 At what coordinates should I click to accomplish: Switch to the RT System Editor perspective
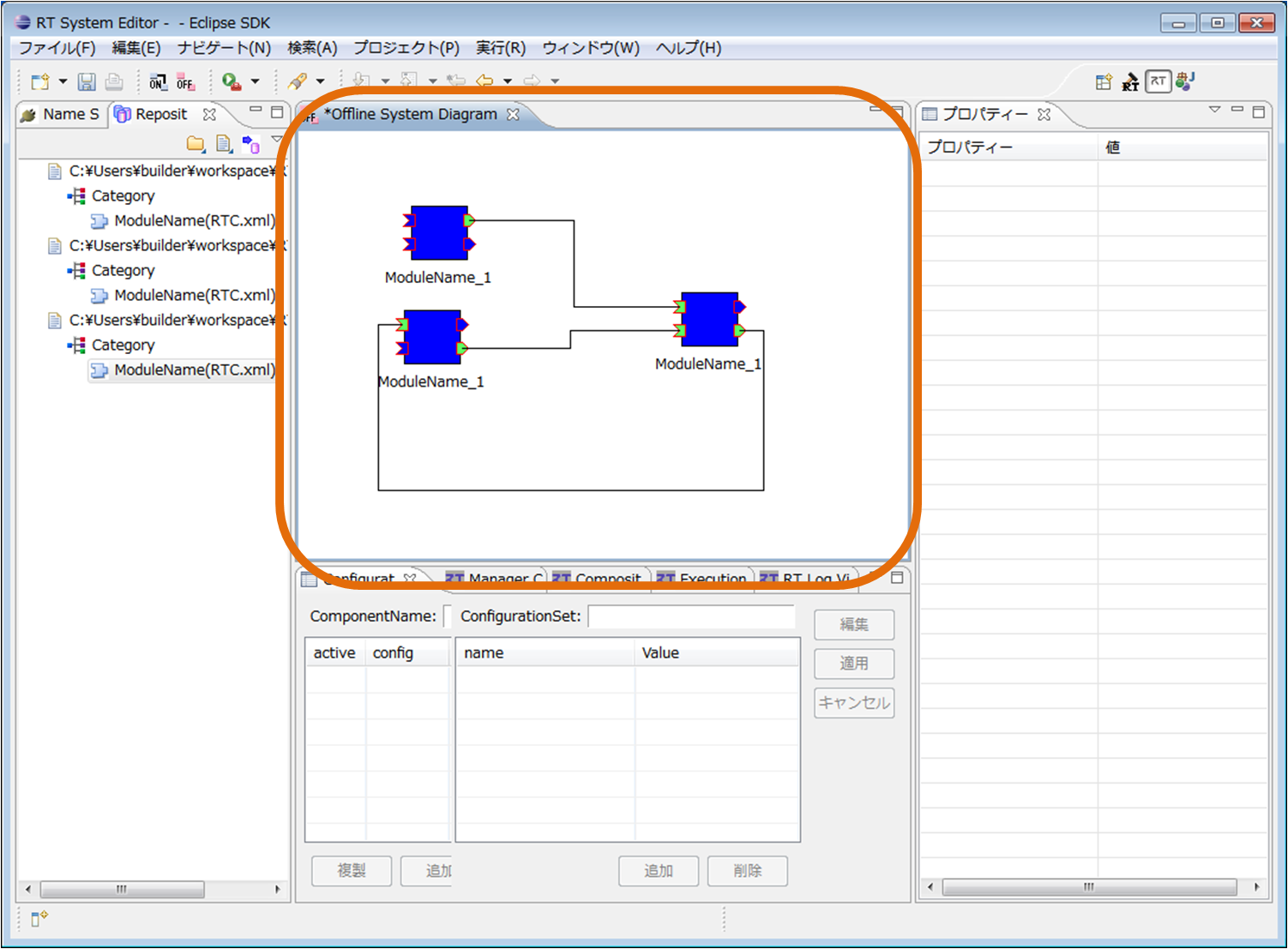click(1158, 81)
